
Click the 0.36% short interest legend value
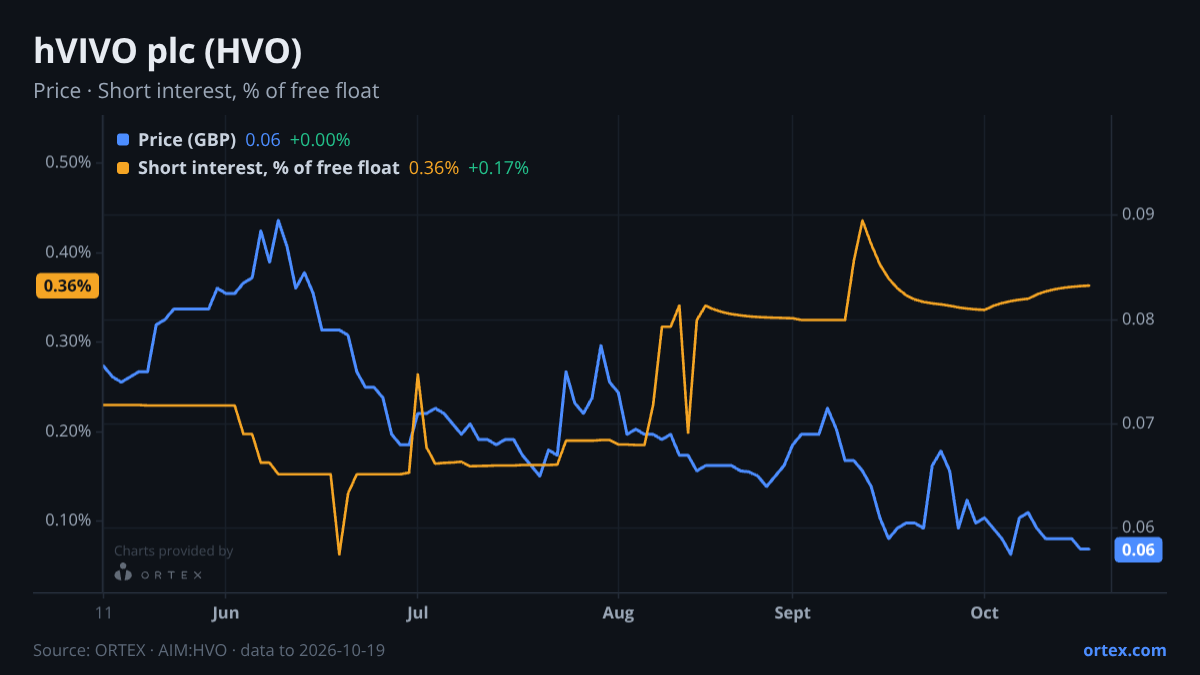[x=434, y=168]
